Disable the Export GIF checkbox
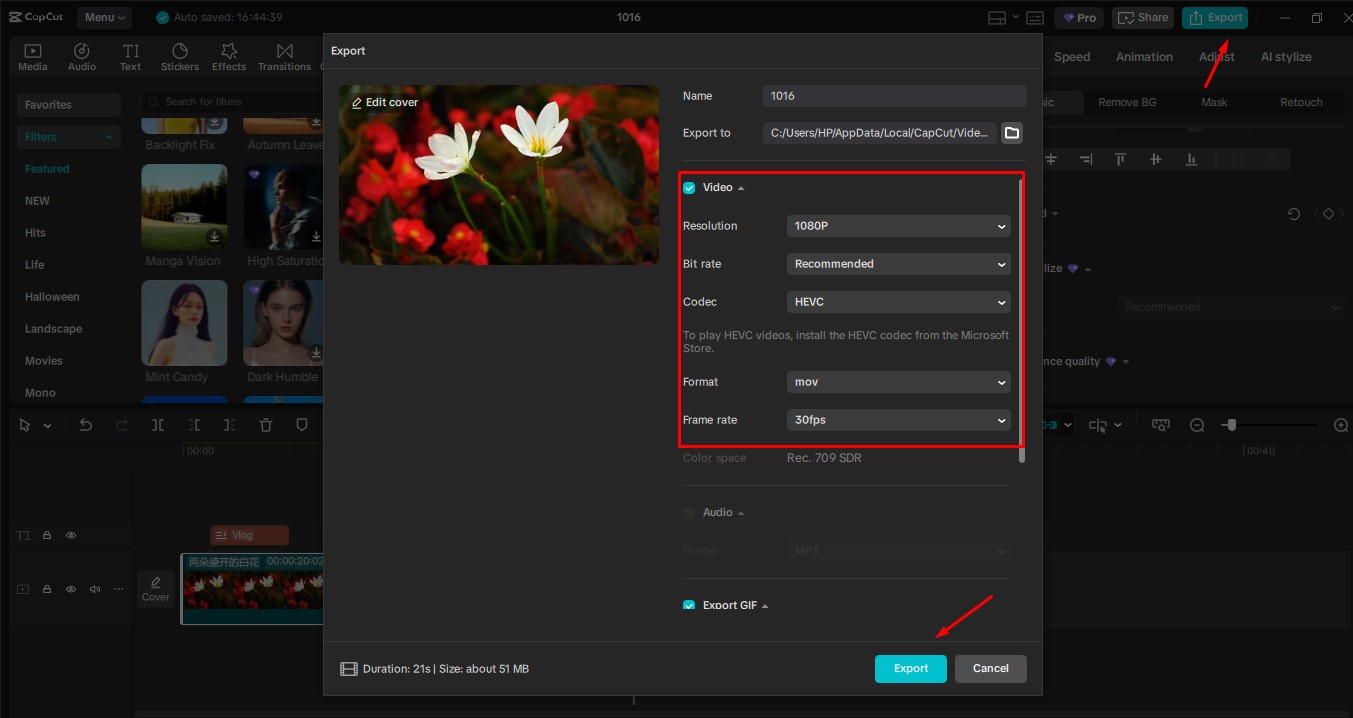Viewport: 1353px width, 718px height. (688, 604)
